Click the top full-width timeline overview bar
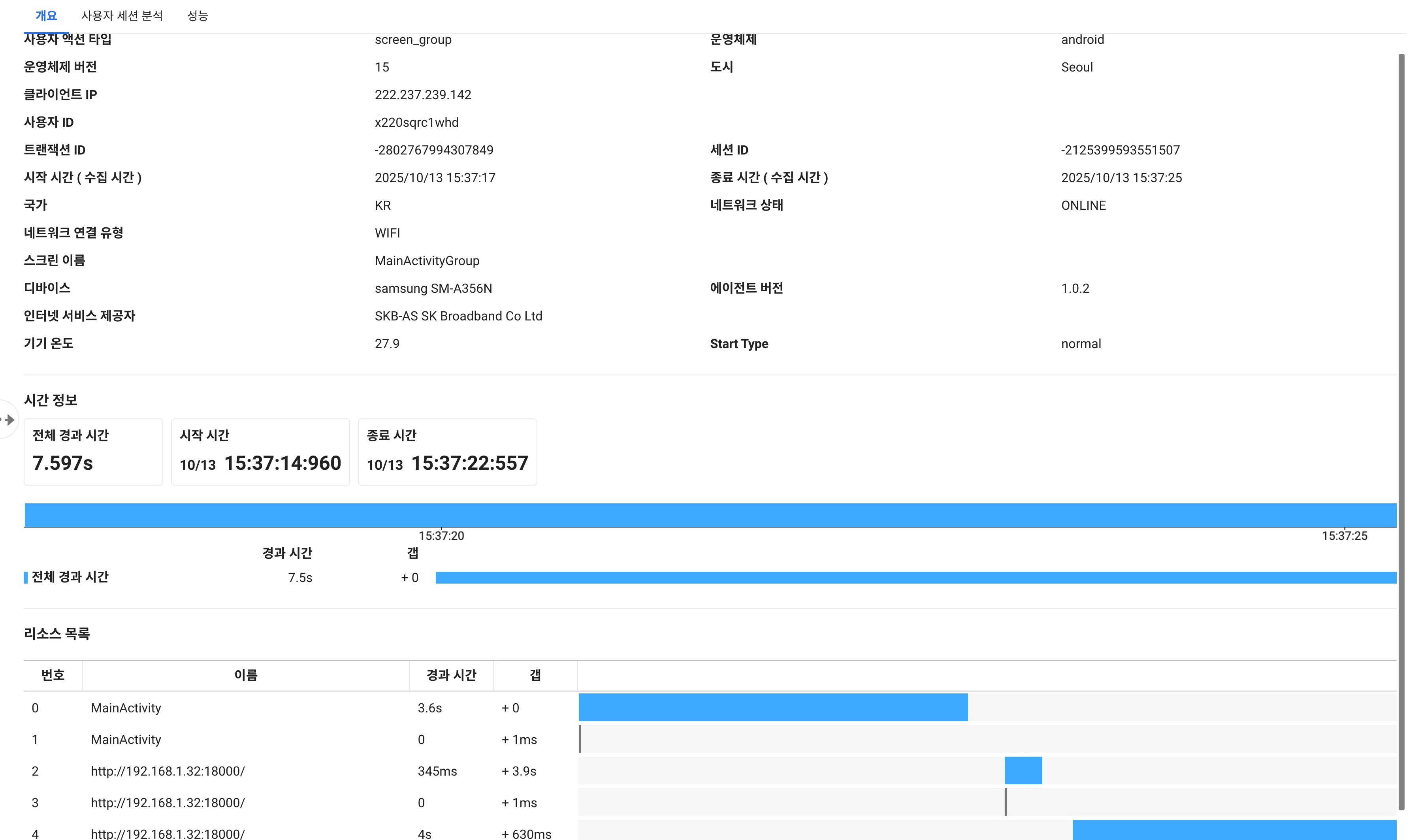This screenshot has width=1420, height=840. pyautogui.click(x=710, y=514)
